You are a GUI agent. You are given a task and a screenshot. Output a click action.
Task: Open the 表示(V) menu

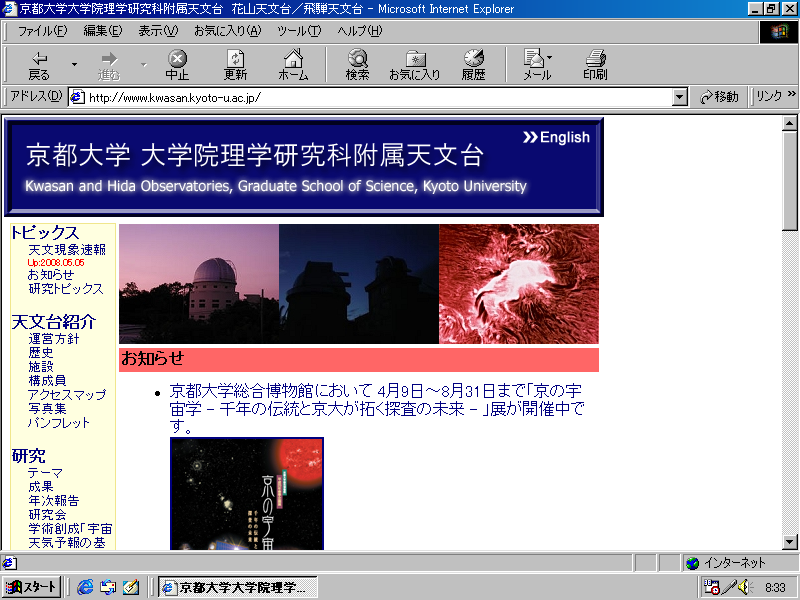point(158,31)
